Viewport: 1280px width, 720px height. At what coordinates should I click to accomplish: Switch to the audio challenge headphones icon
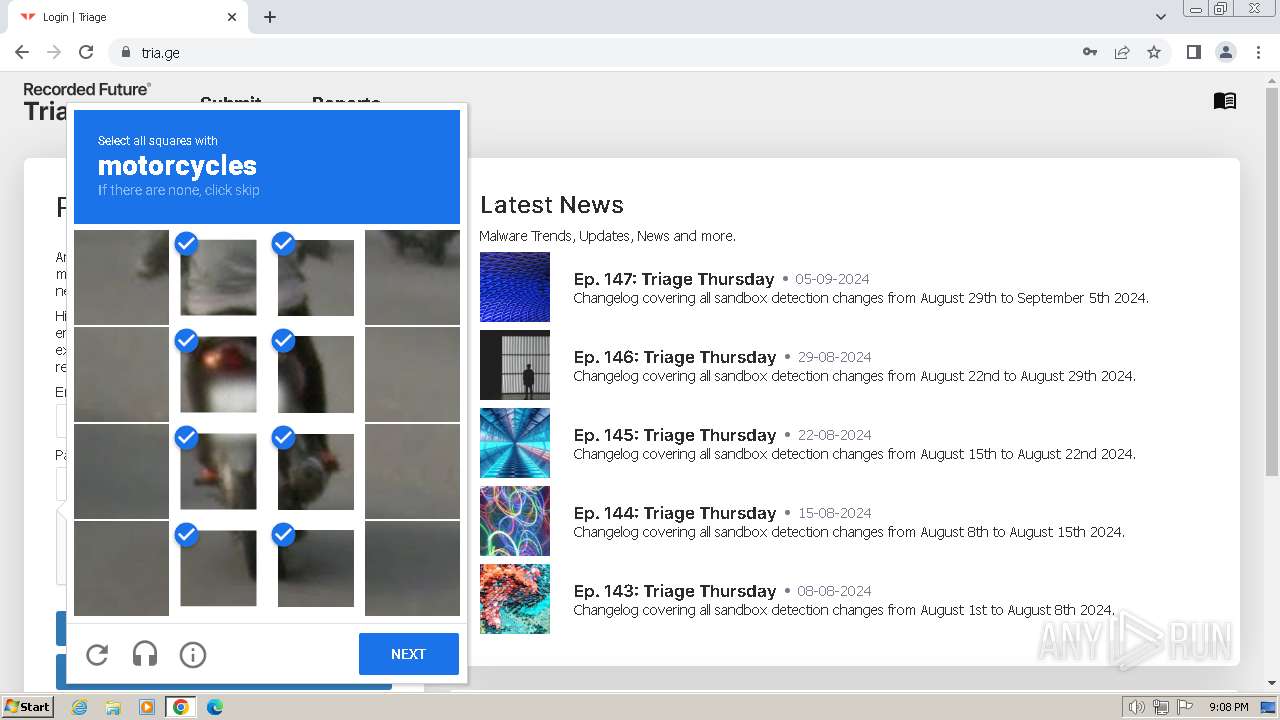[x=145, y=654]
